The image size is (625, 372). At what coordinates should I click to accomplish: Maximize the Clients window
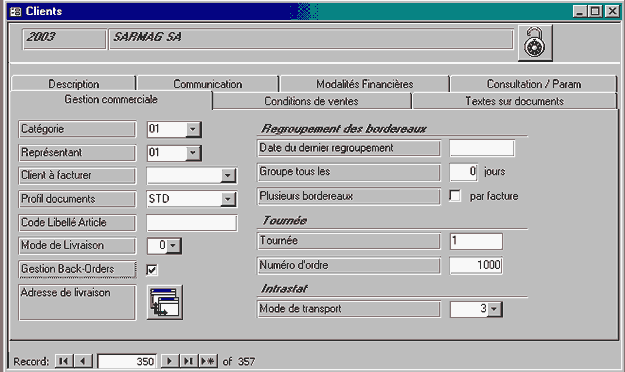pos(595,11)
